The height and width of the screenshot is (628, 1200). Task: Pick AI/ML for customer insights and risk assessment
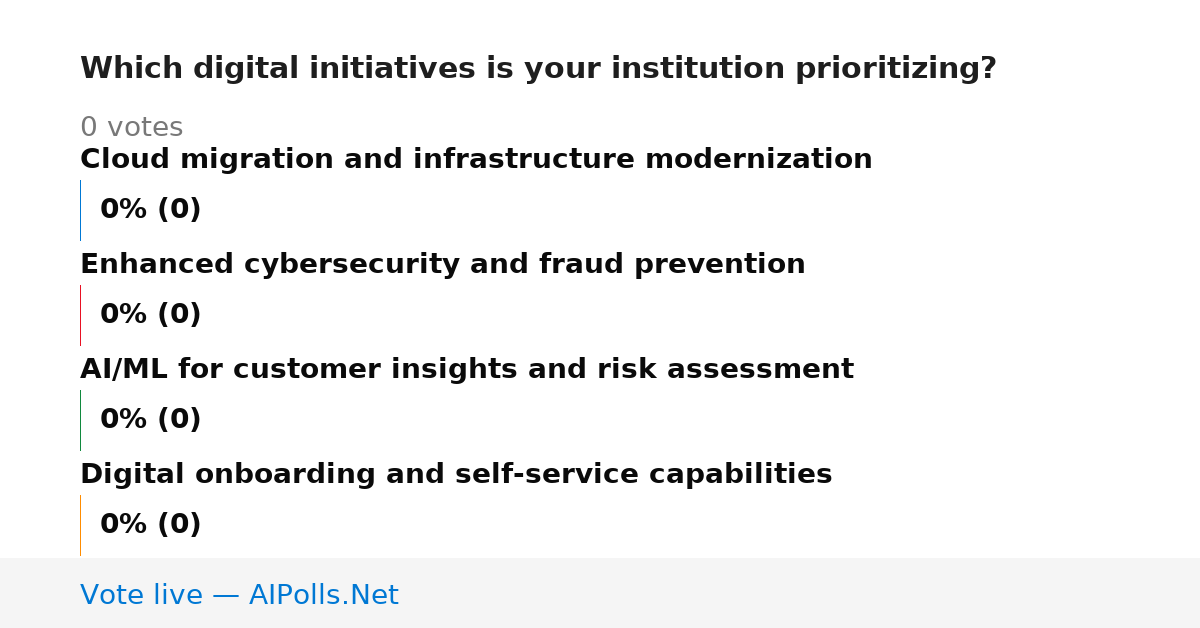[467, 370]
